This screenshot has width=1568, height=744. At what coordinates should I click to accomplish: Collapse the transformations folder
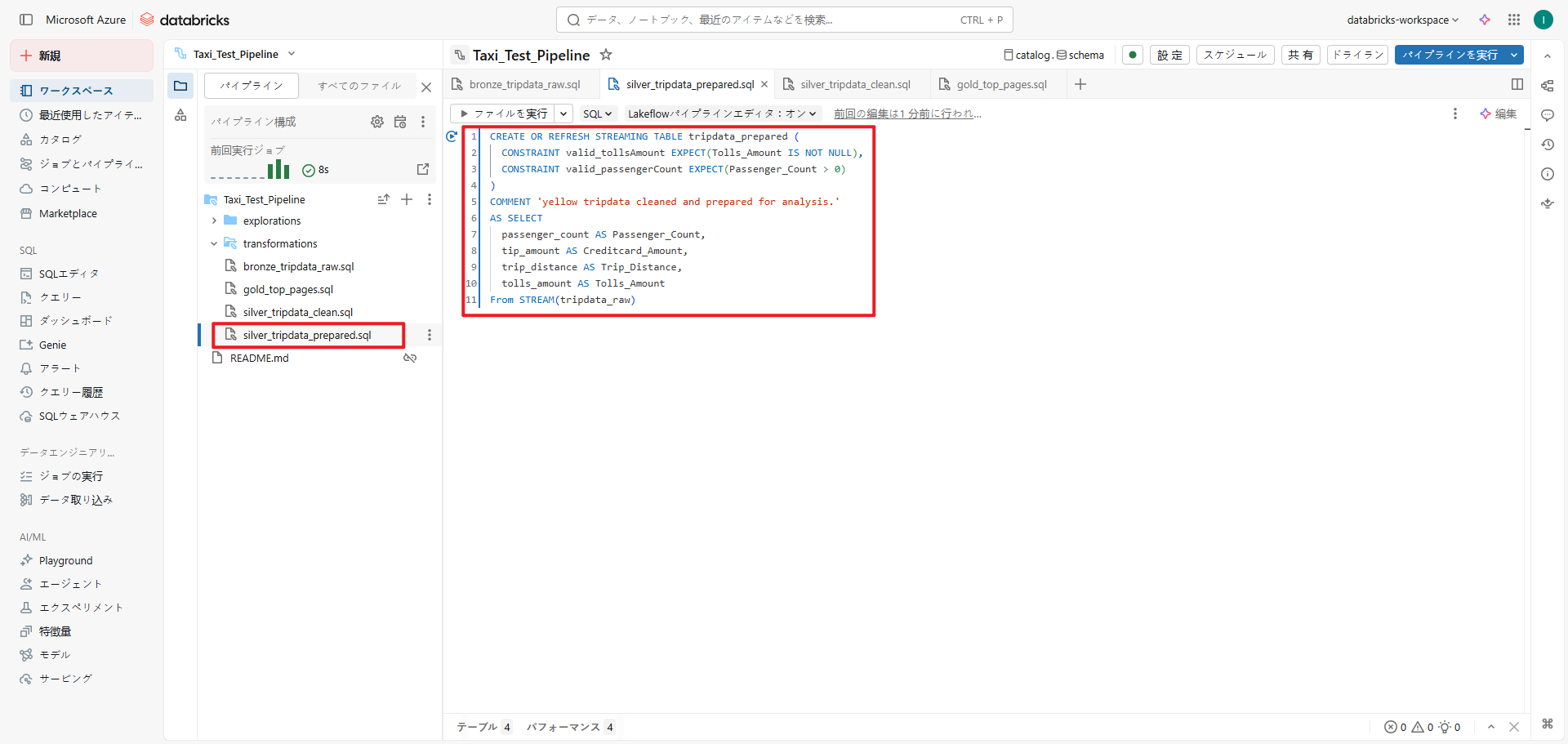point(214,243)
